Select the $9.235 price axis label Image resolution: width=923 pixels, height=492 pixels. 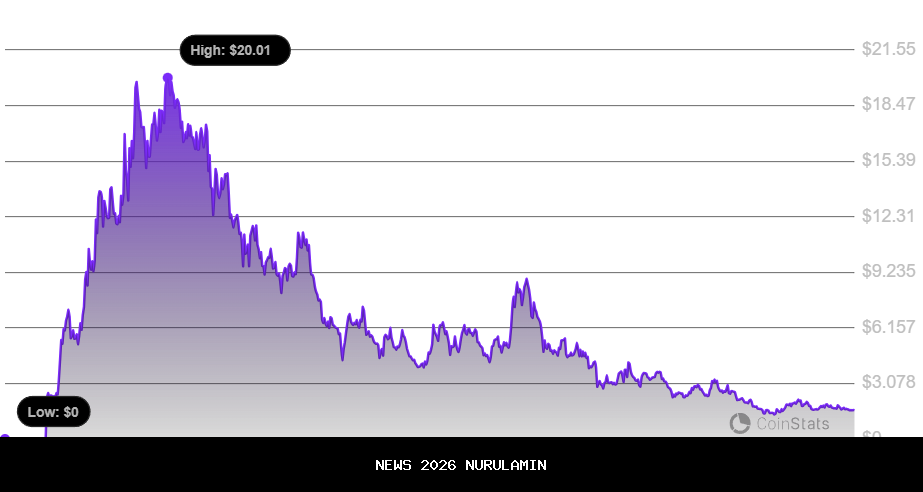[x=888, y=271]
